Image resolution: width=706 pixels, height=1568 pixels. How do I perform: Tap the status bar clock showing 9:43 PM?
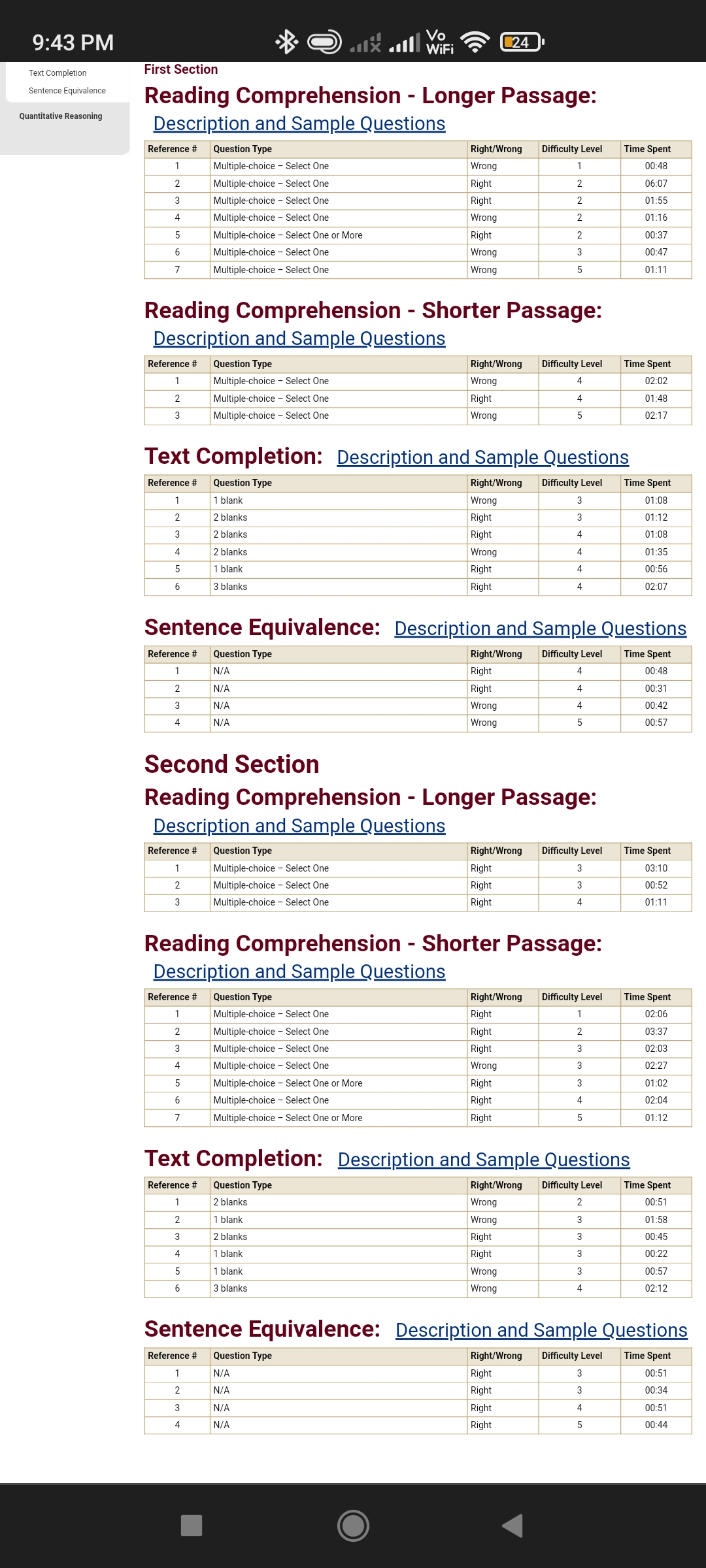pyautogui.click(x=73, y=42)
